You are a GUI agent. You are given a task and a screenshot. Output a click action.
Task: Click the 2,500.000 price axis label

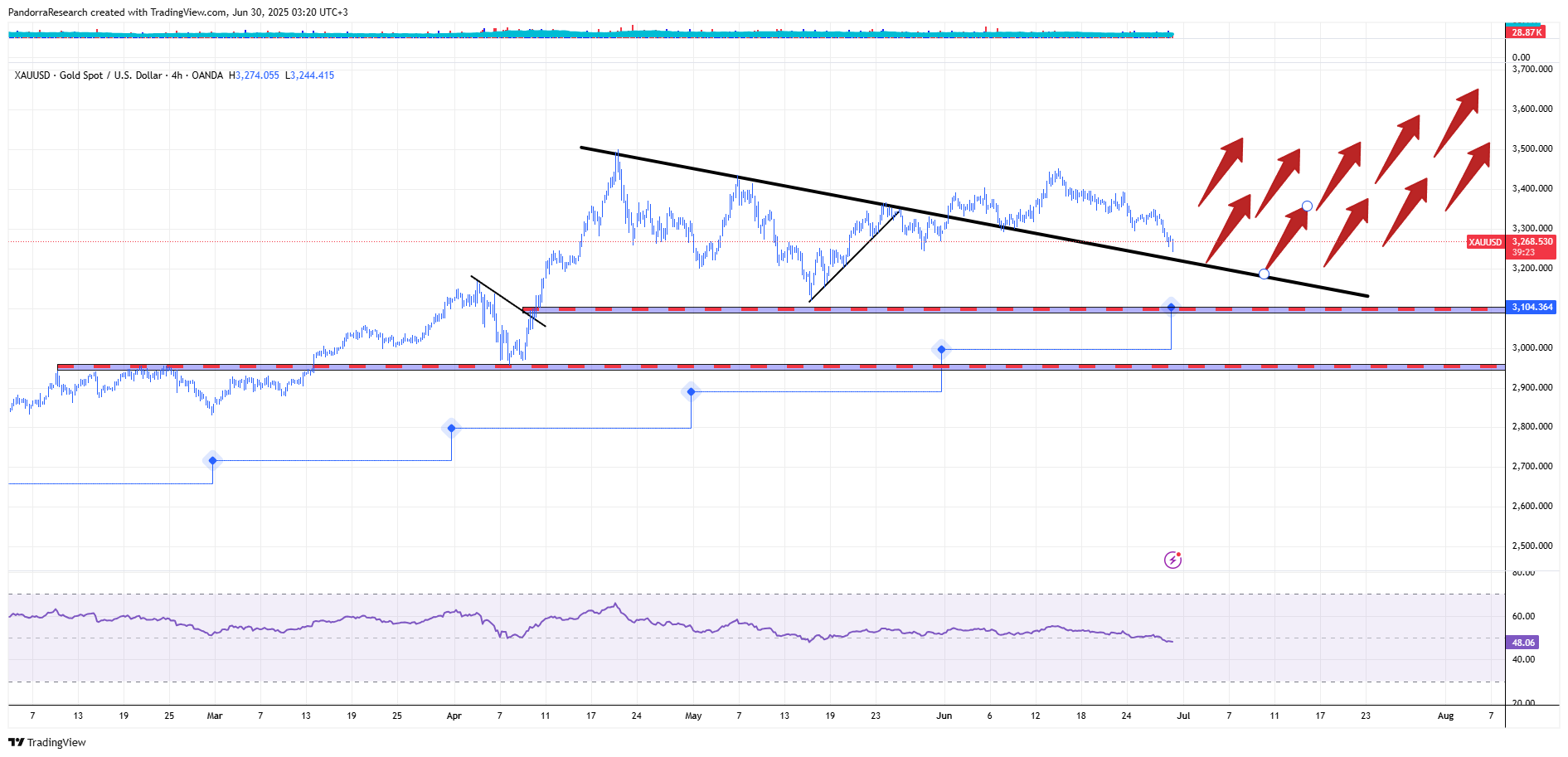tap(1532, 546)
